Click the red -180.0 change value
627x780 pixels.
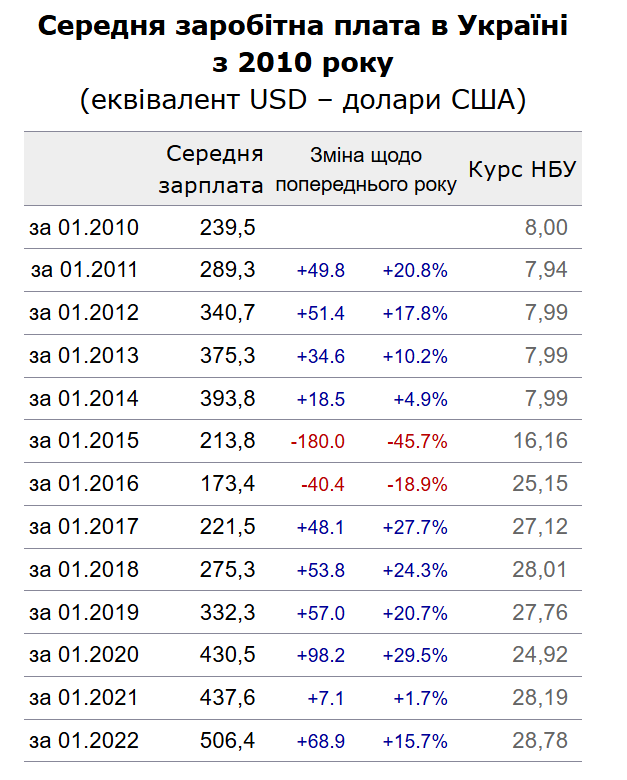316,442
